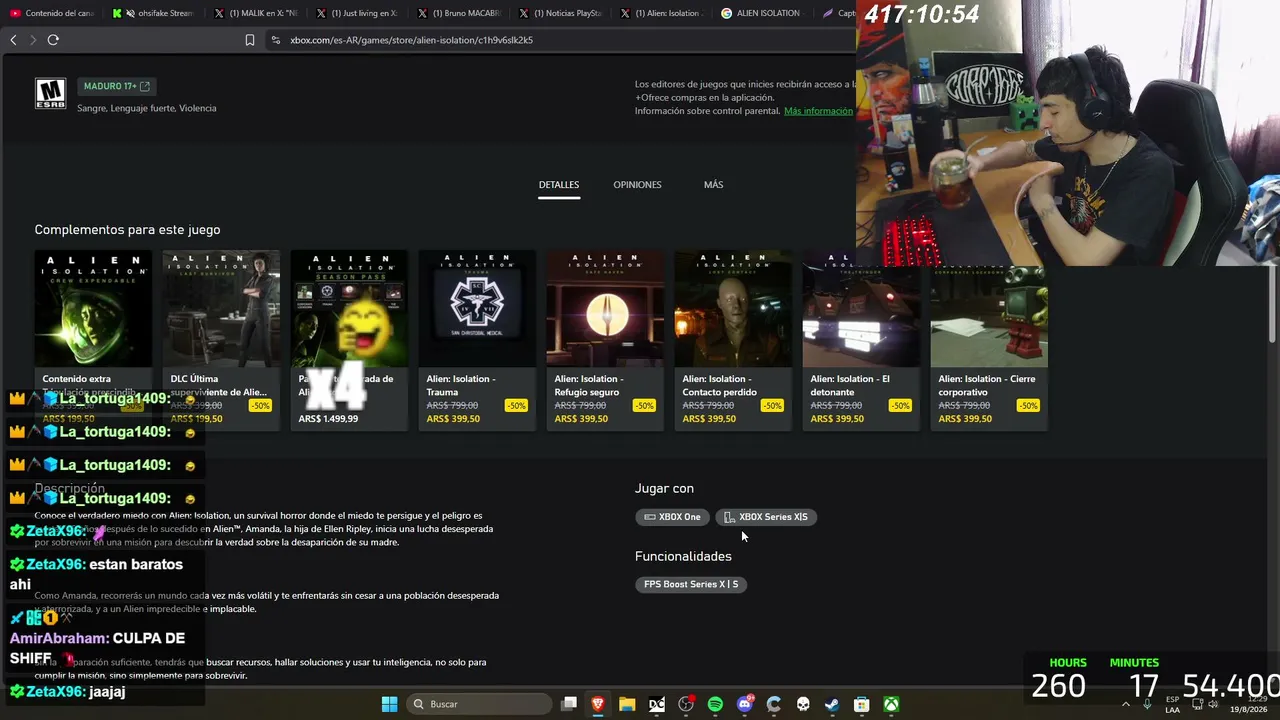The image size is (1280, 720).
Task: Open 'Alien: Isolation - Trauma' add-on
Action: pos(477,340)
